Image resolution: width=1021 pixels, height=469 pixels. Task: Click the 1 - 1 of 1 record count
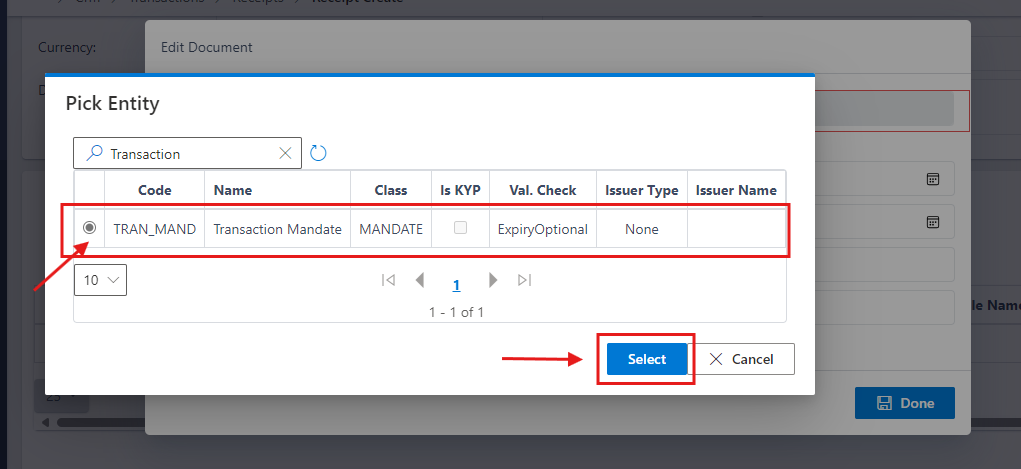456,312
